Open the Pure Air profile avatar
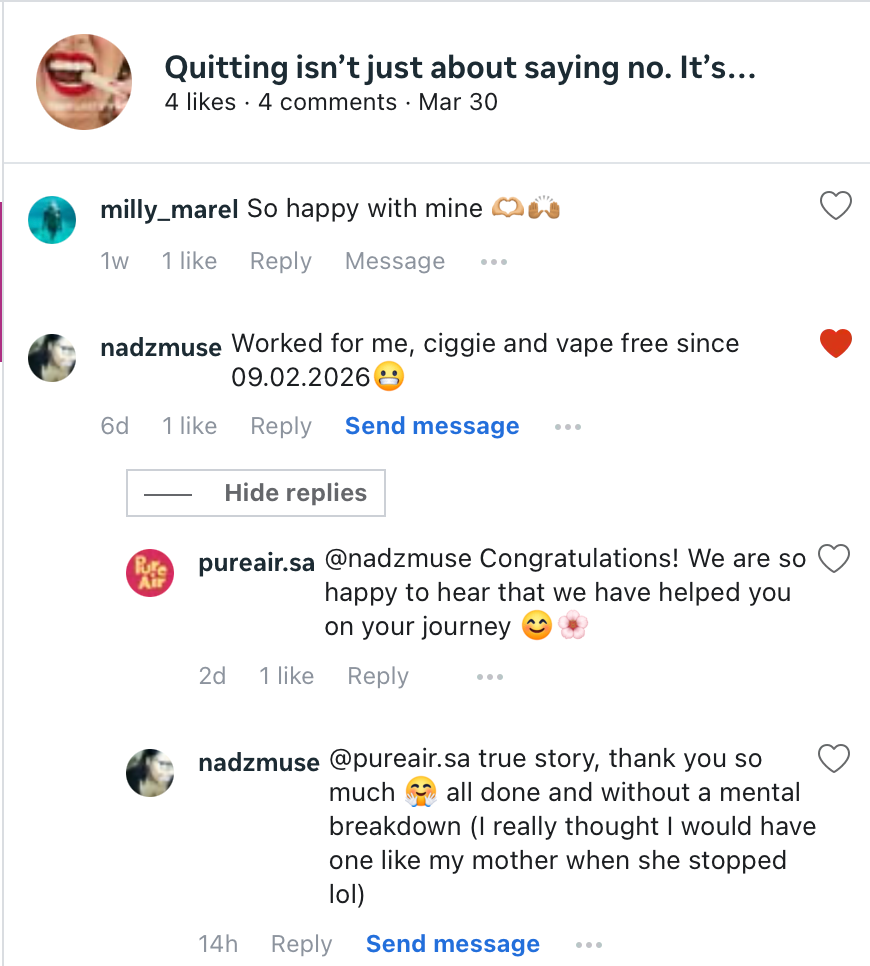Screen dimensions: 870x966 pyautogui.click(x=150, y=575)
